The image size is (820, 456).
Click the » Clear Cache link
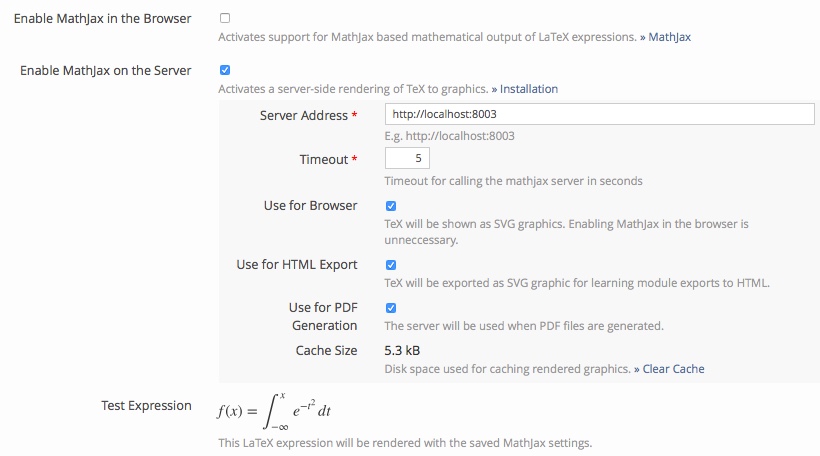[668, 369]
